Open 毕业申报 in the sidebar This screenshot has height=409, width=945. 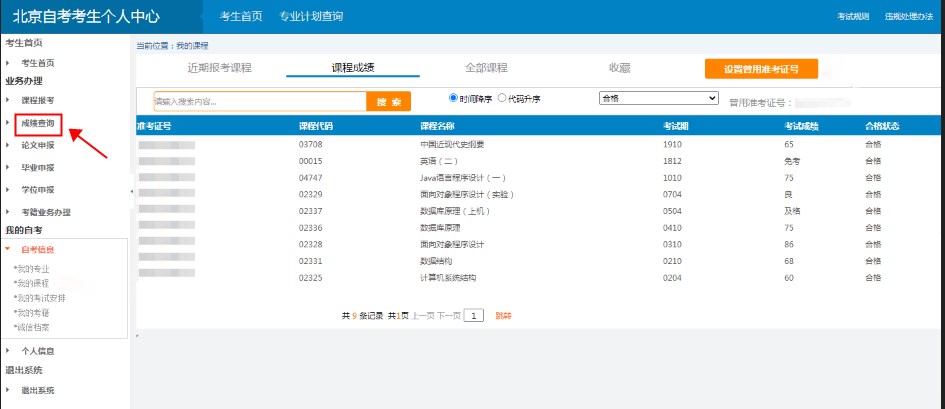[x=38, y=168]
